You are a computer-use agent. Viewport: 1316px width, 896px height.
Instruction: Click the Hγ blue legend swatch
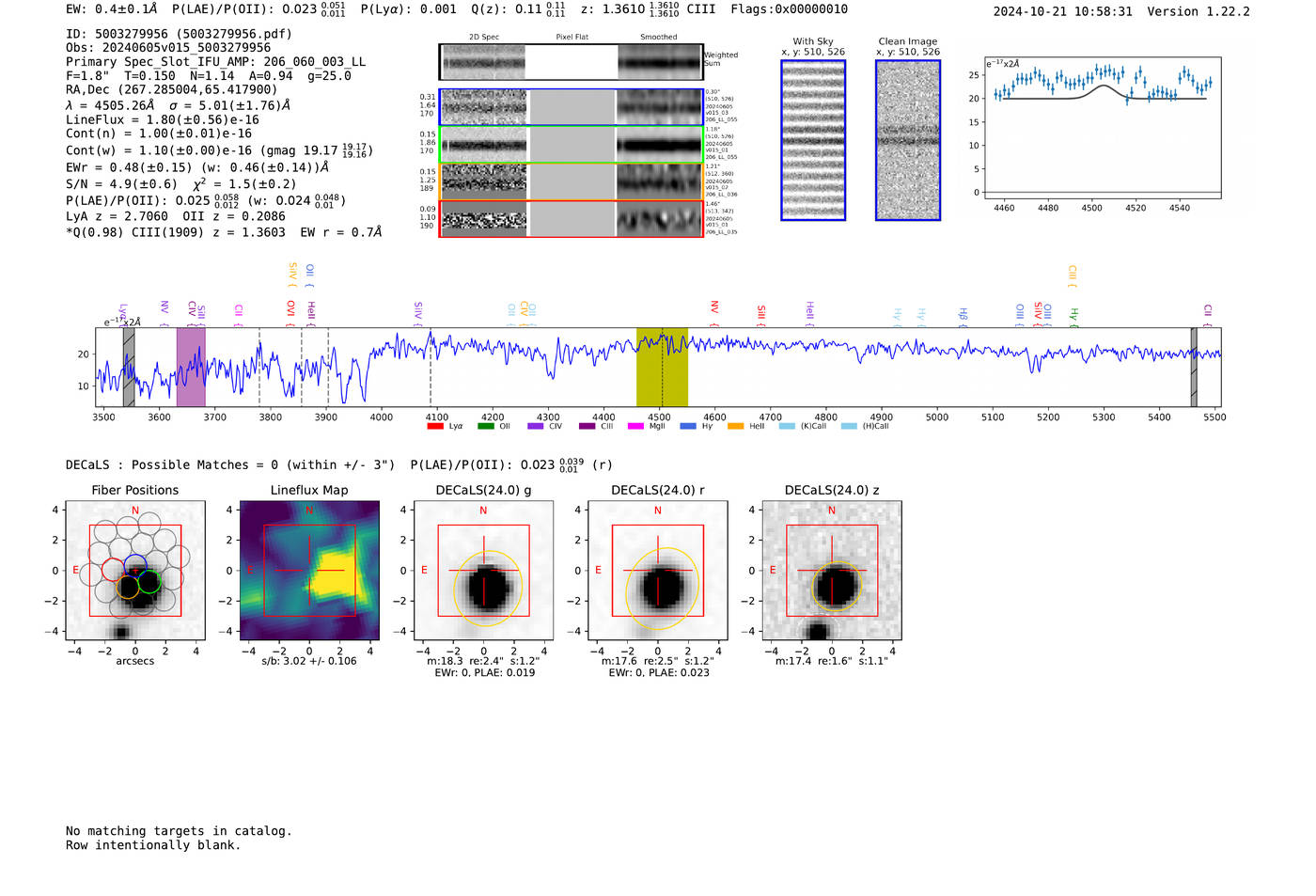688,427
